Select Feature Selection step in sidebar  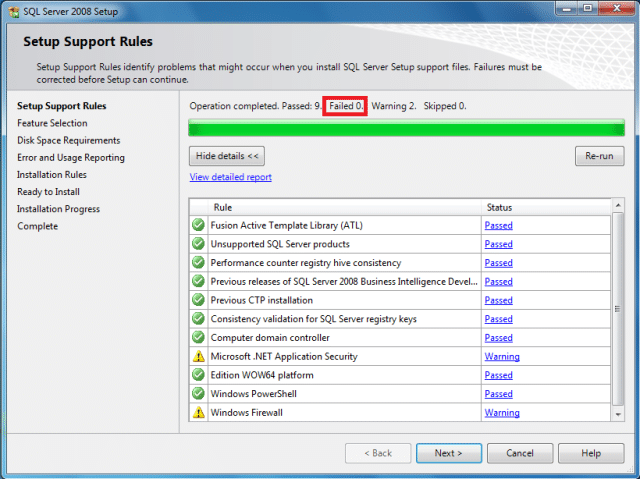pyautogui.click(x=52, y=123)
